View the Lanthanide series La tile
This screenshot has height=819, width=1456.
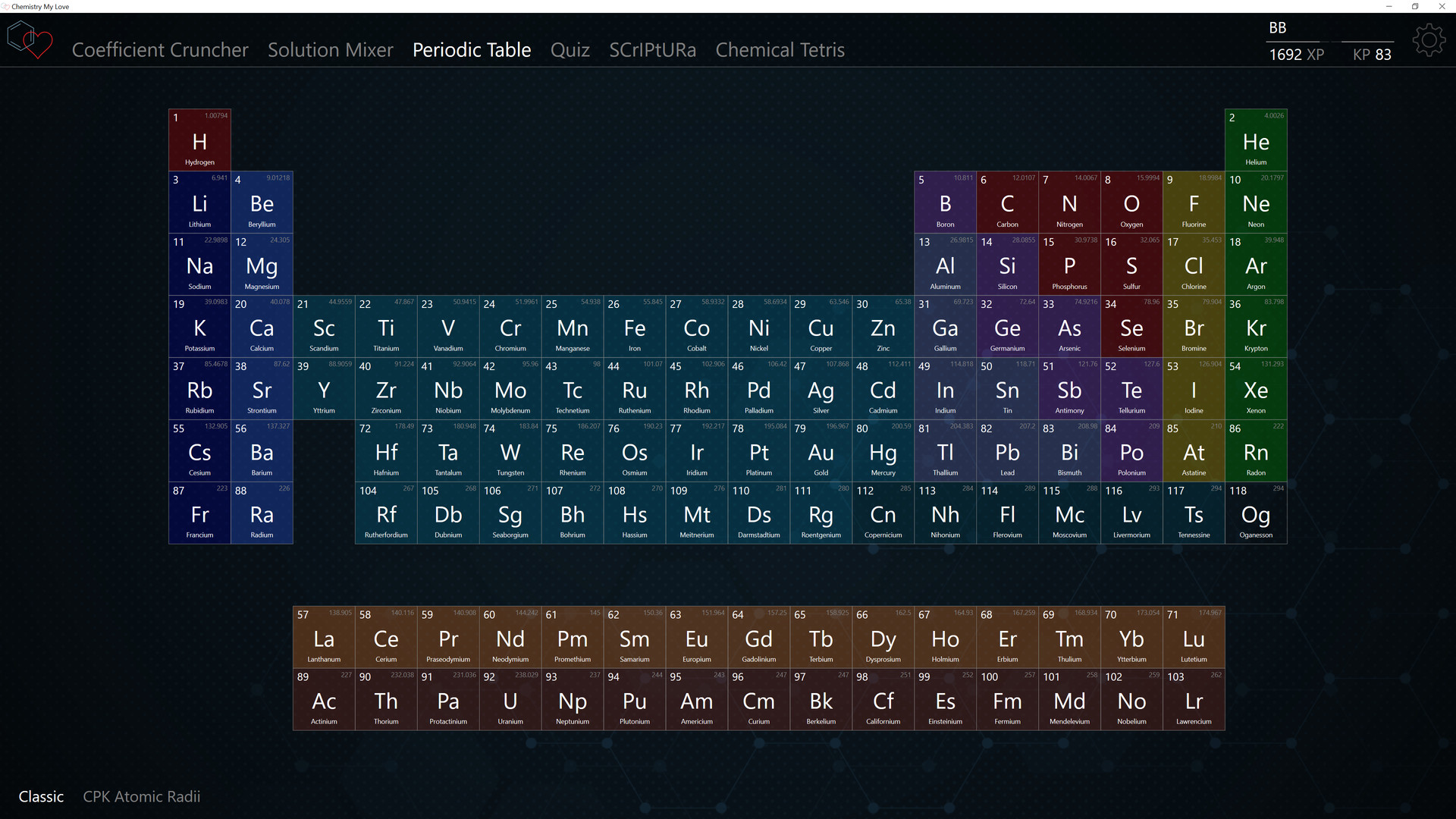click(x=324, y=636)
